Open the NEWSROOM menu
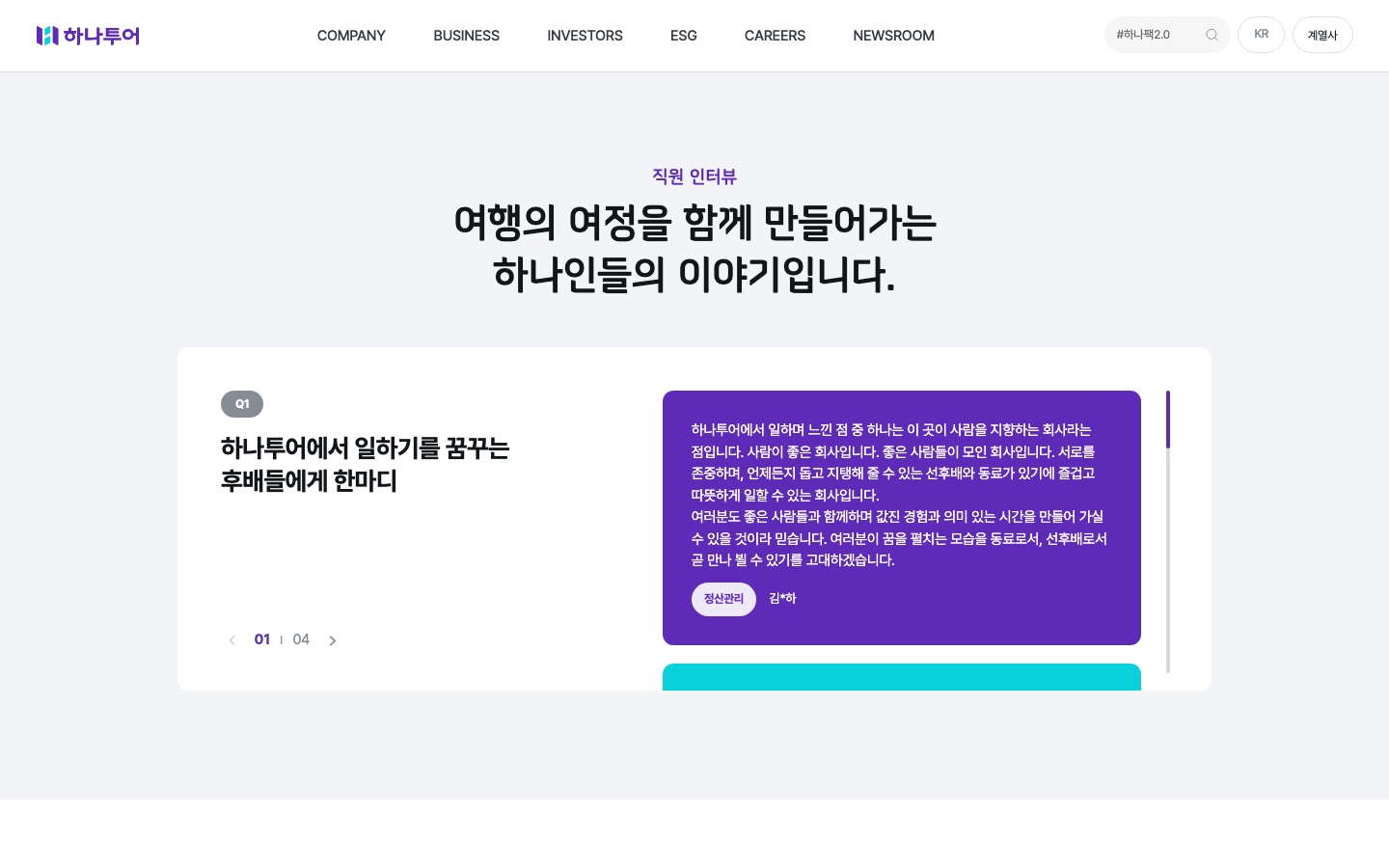The height and width of the screenshot is (868, 1389). pyautogui.click(x=893, y=36)
